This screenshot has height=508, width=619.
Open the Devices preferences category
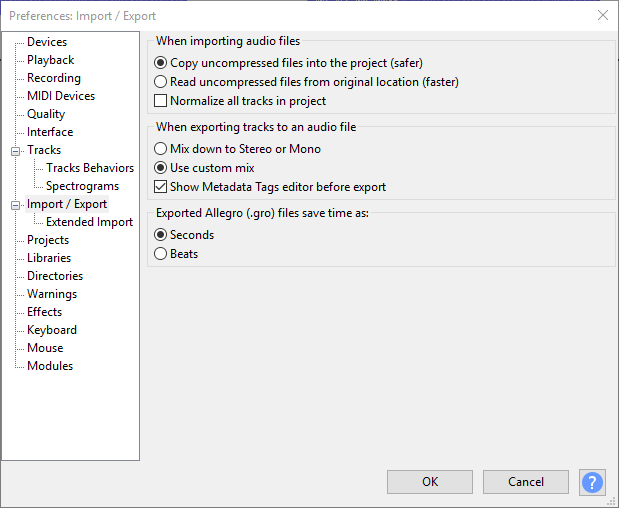47,42
